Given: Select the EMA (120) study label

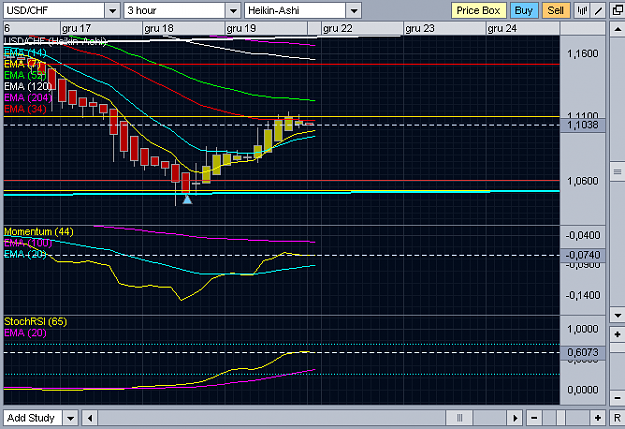Looking at the screenshot, I should (28, 86).
